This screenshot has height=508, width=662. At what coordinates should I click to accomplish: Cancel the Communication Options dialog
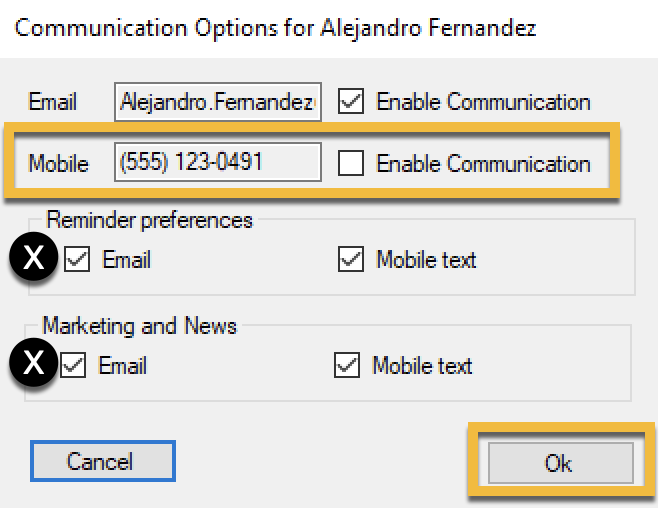[x=103, y=461]
